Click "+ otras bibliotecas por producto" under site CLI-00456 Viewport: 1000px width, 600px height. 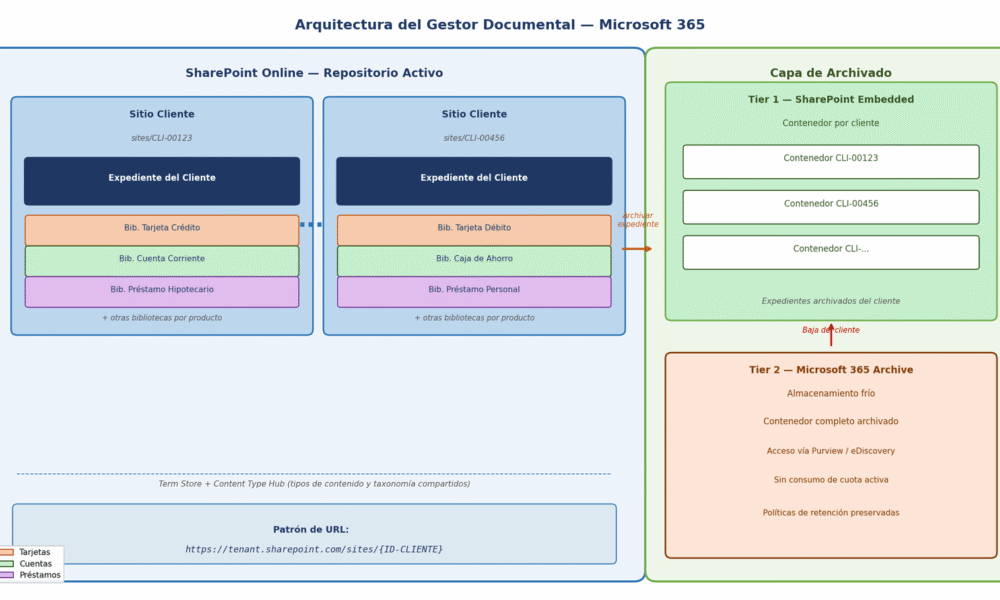pyautogui.click(x=474, y=318)
